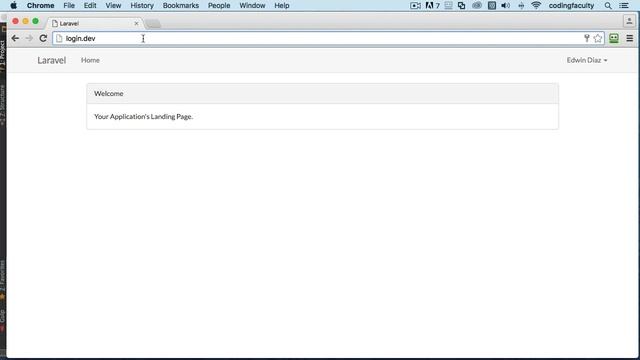Click the Creative Cloud icon in menu bar
The height and width of the screenshot is (360, 640).
coord(476,6)
